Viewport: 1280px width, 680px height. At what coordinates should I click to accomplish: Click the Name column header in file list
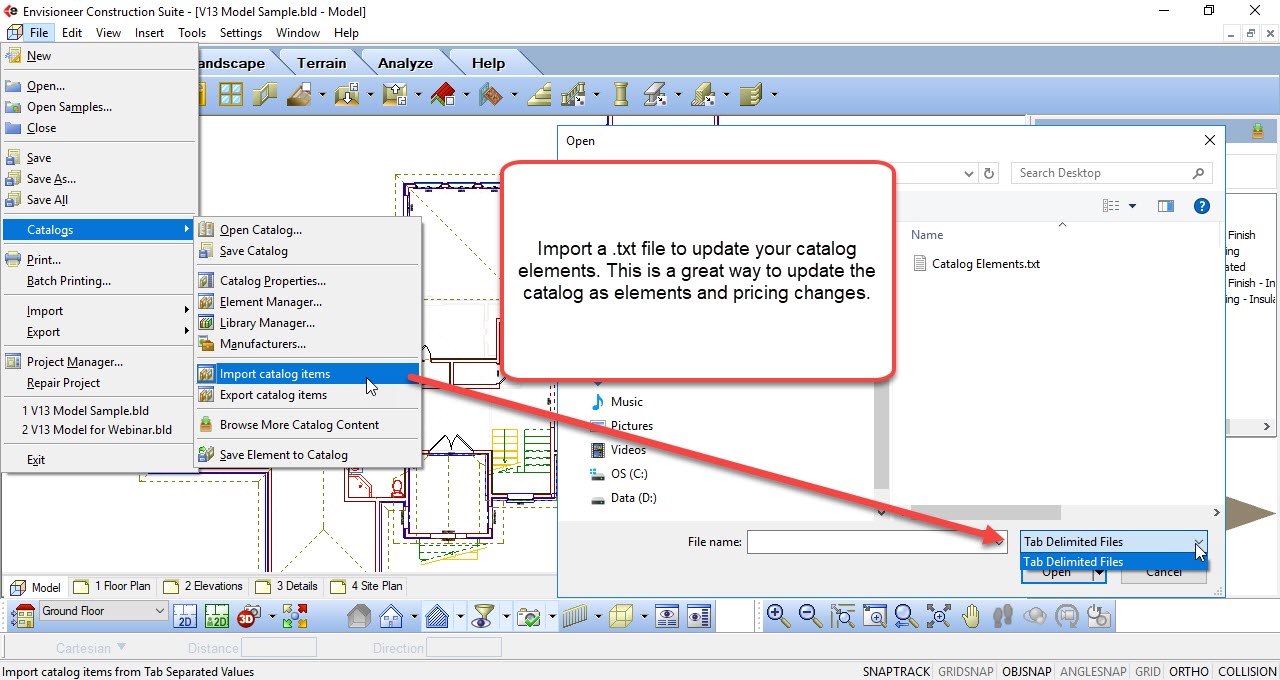[x=927, y=235]
